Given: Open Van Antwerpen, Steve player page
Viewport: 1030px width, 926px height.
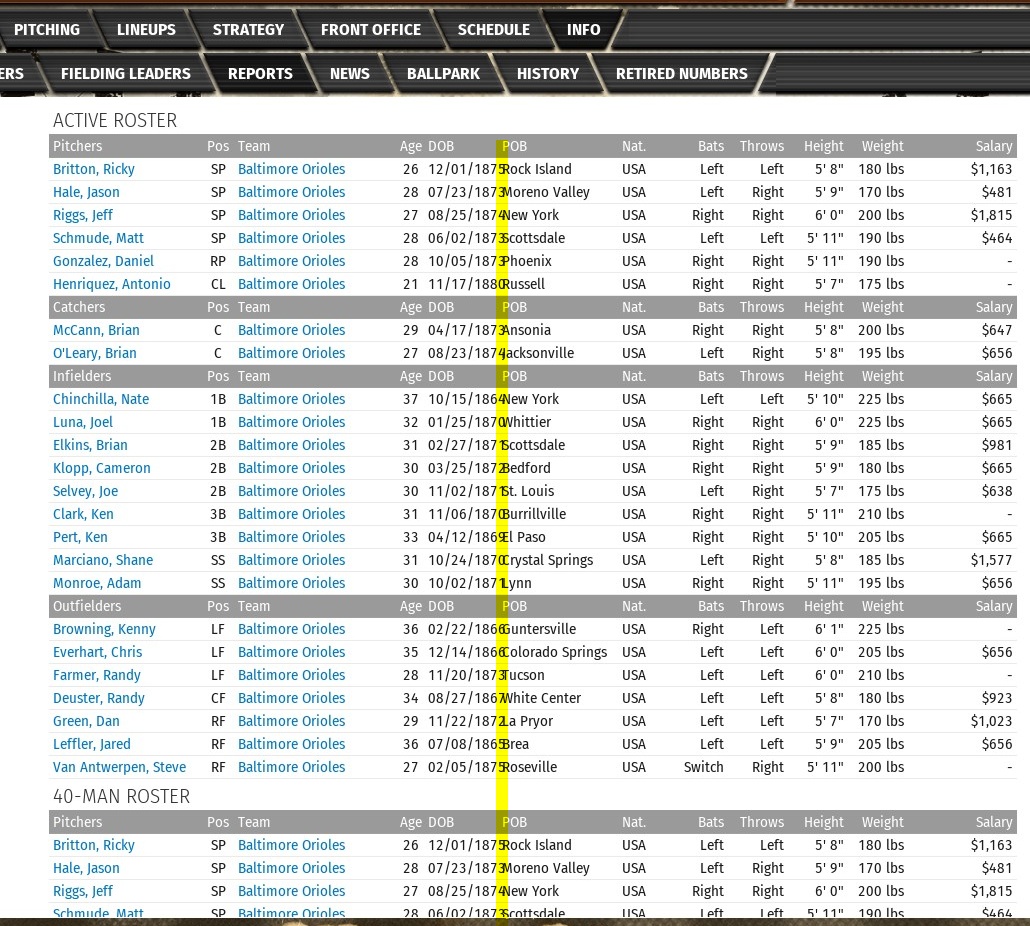Looking at the screenshot, I should pos(119,767).
